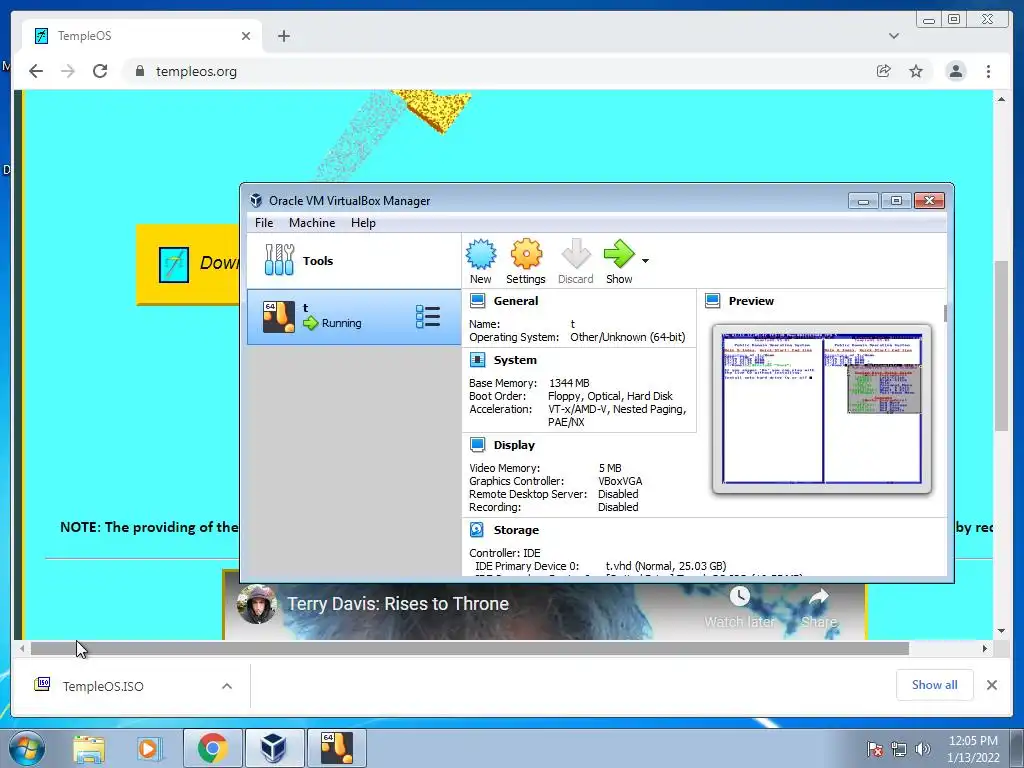The width and height of the screenshot is (1024, 768).
Task: Open the Machine menu in VirtualBox
Action: [x=312, y=223]
